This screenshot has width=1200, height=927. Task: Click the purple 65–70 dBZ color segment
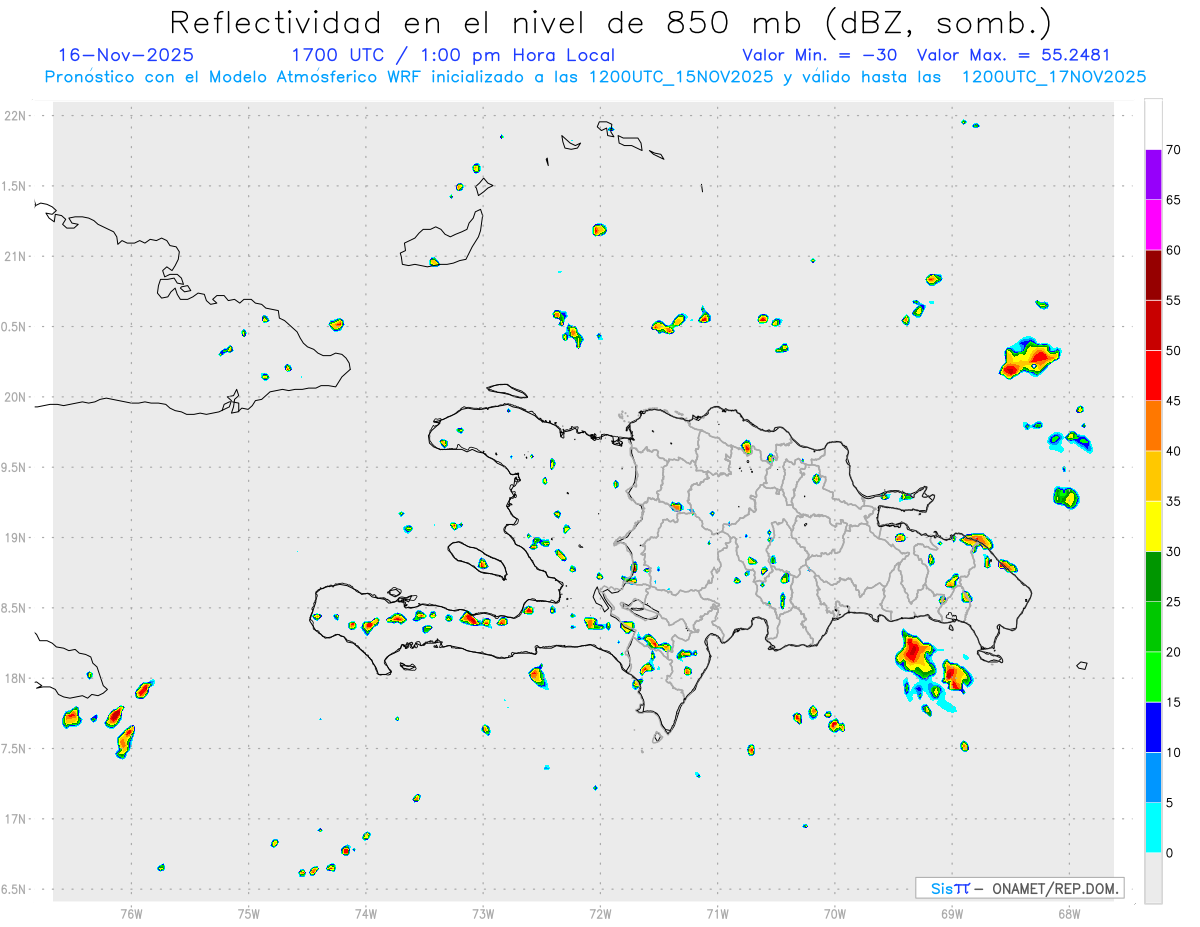(x=1153, y=174)
